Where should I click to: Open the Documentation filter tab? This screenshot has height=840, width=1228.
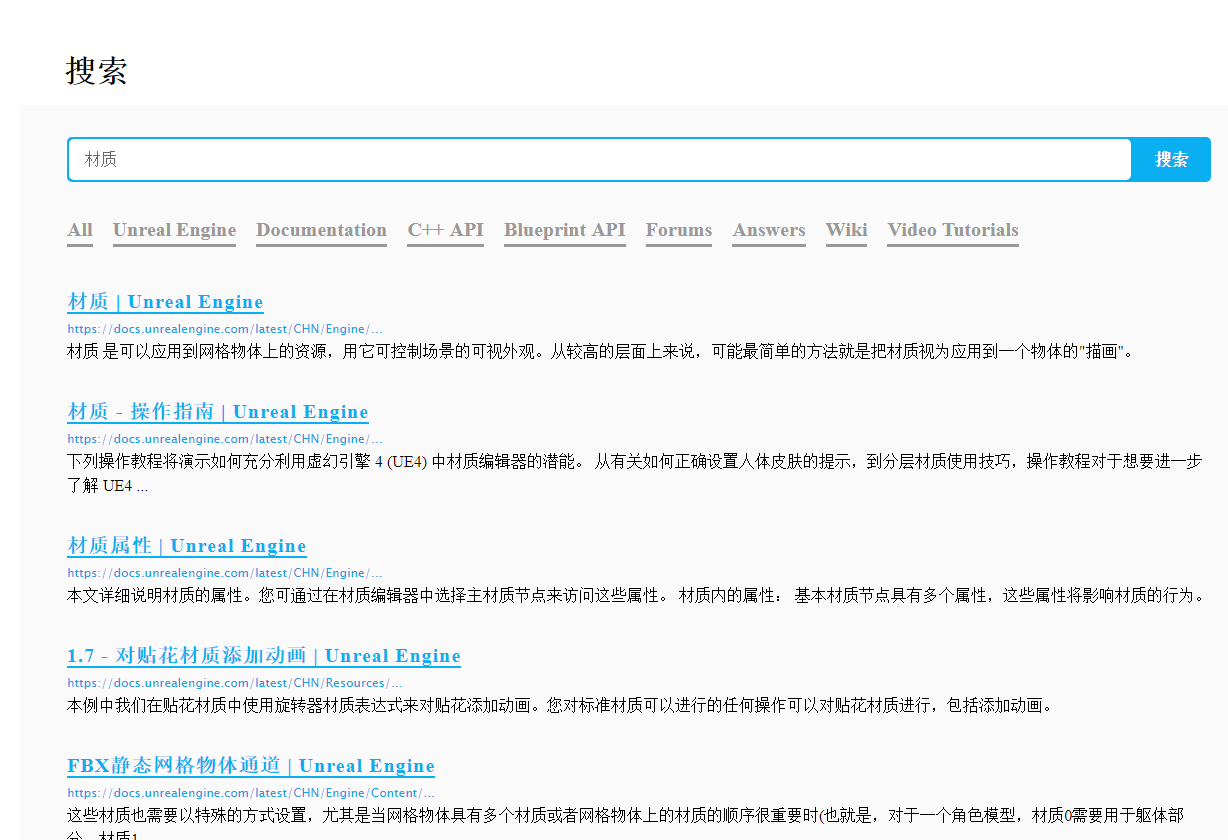tap(321, 231)
